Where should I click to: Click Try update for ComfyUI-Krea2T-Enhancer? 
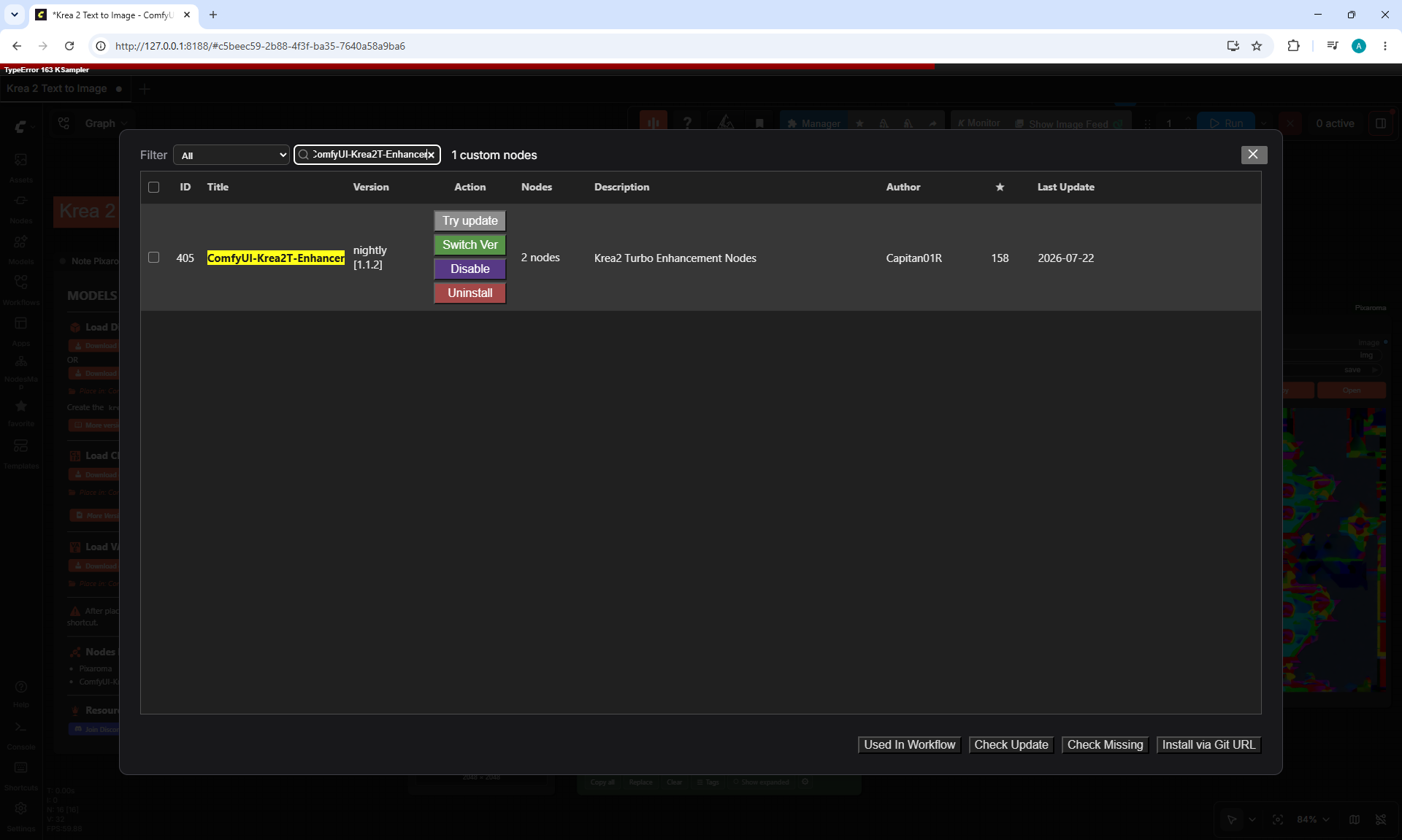pyautogui.click(x=470, y=220)
